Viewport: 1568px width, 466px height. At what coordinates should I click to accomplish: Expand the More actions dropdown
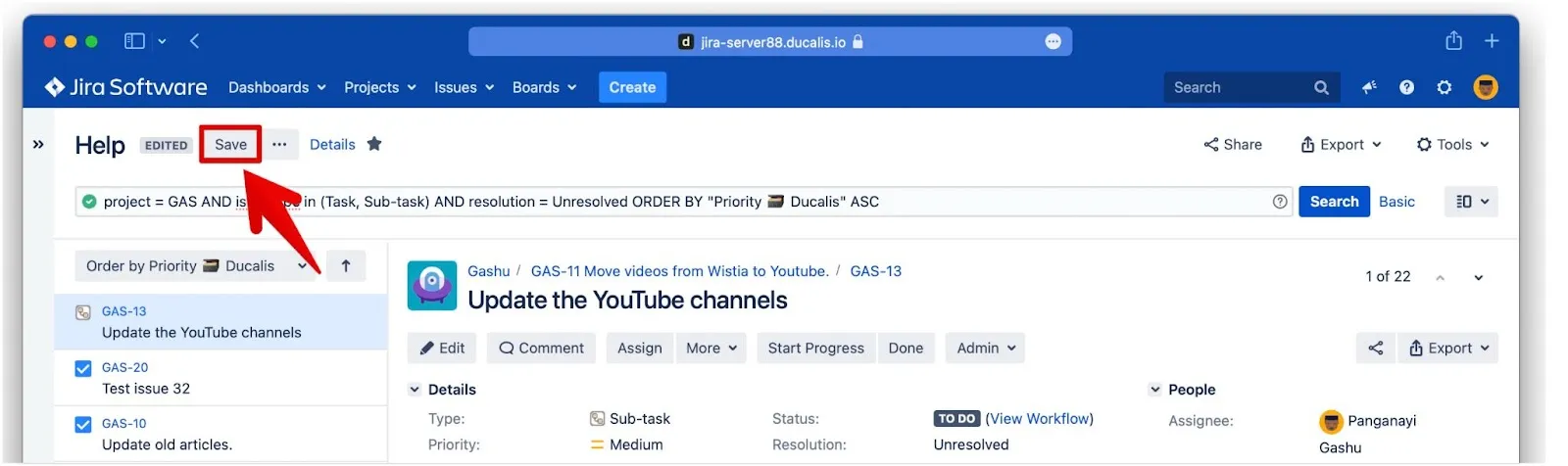[710, 349]
